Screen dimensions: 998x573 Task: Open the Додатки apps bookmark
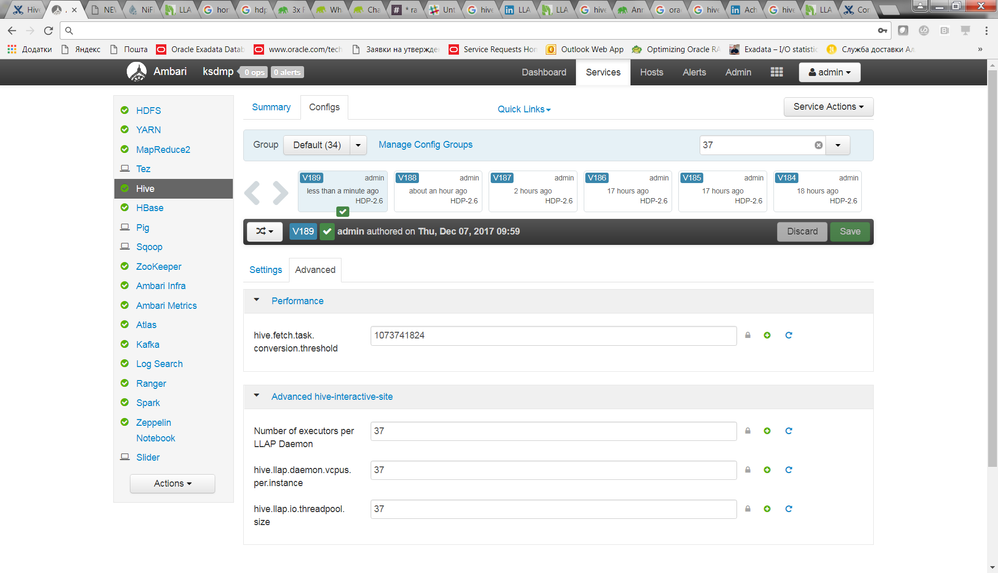29,49
